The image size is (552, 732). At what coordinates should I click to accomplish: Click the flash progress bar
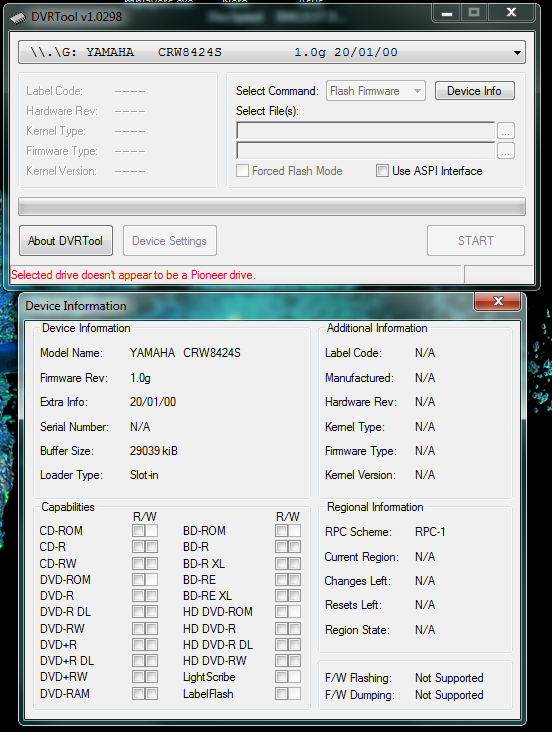[271, 207]
